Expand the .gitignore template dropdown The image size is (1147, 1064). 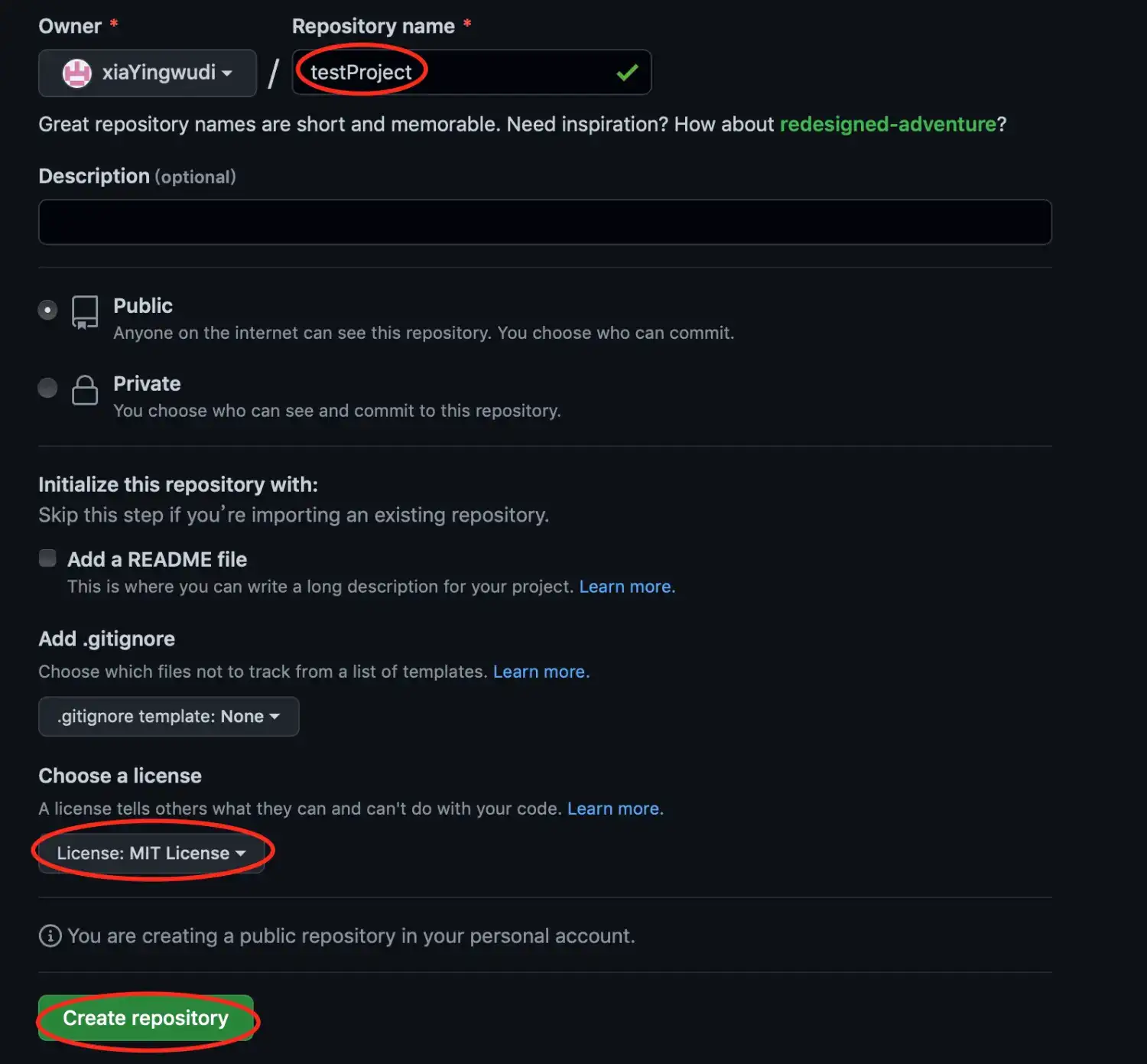click(x=168, y=717)
